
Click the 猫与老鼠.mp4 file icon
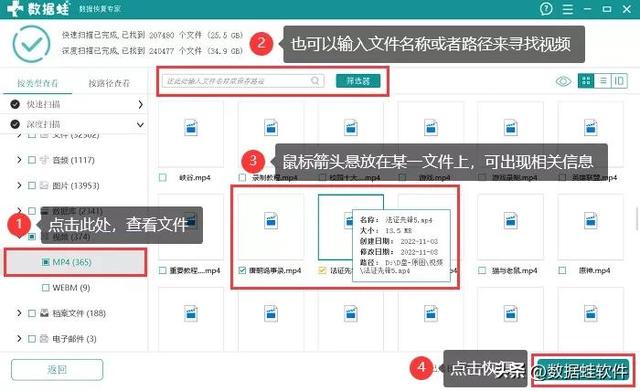(511, 220)
